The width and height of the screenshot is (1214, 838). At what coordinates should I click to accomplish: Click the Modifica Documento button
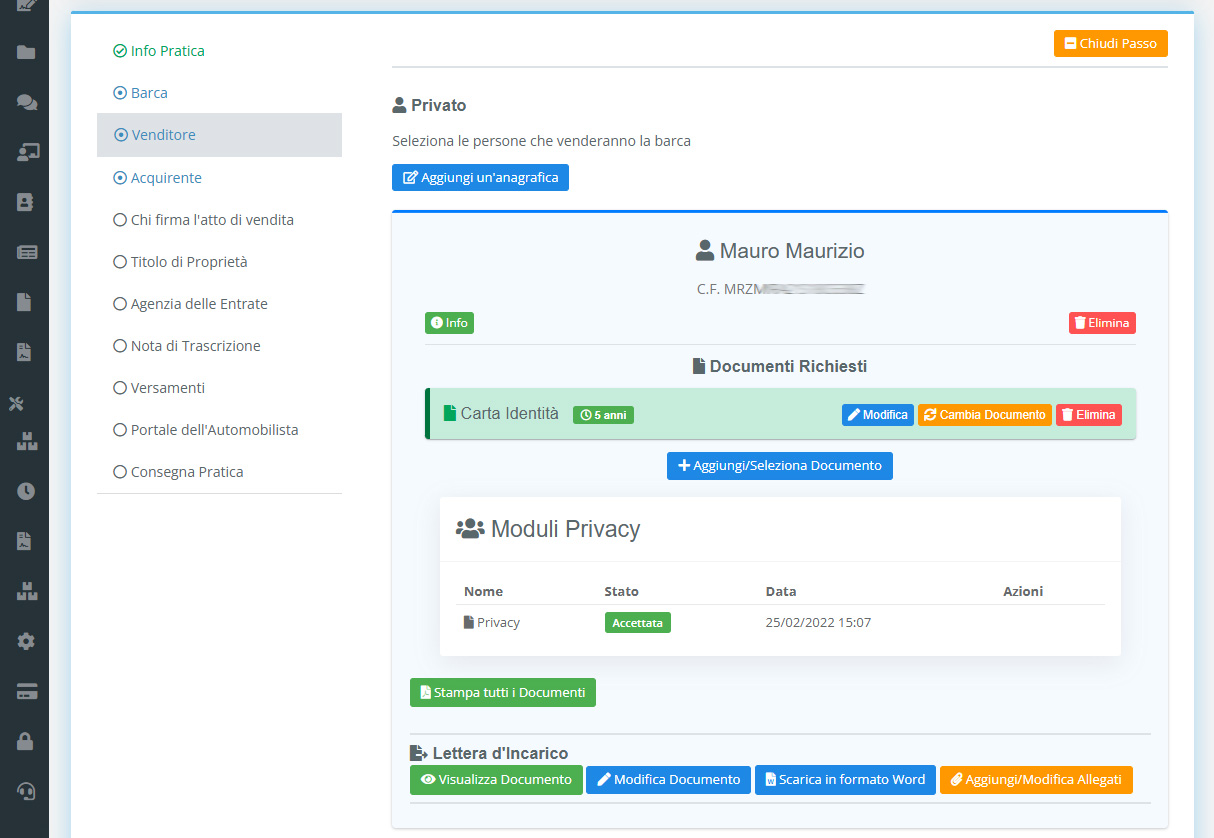pyautogui.click(x=668, y=779)
